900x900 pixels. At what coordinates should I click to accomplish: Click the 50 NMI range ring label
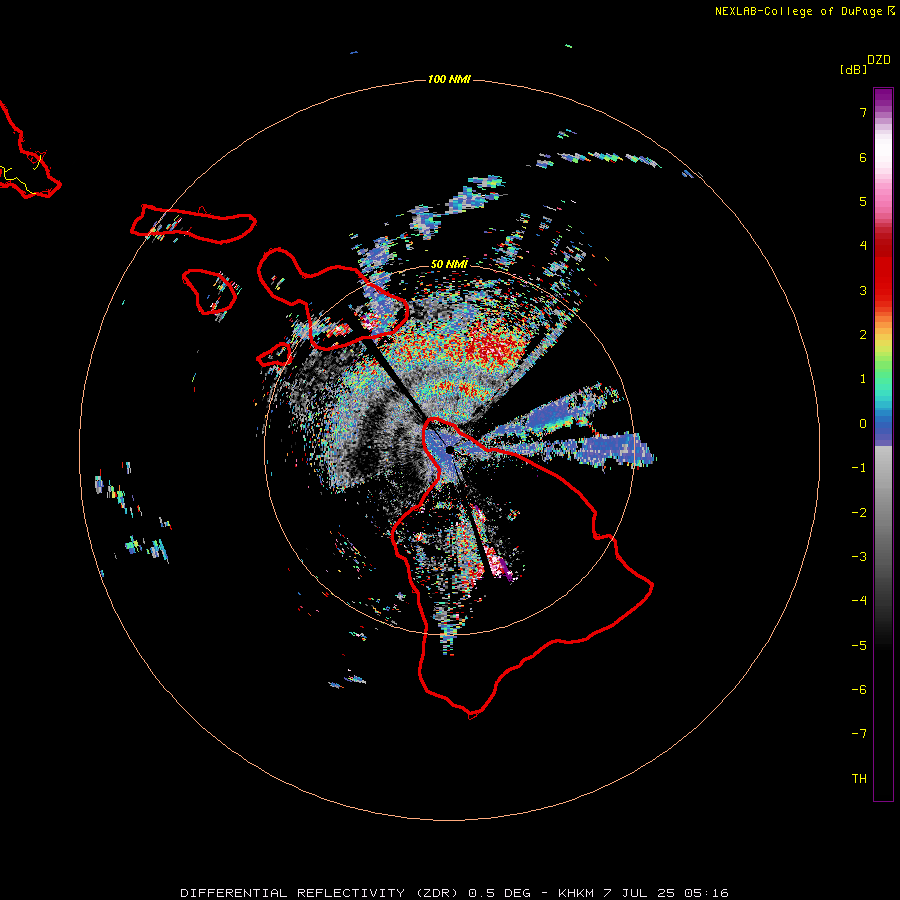[x=449, y=264]
